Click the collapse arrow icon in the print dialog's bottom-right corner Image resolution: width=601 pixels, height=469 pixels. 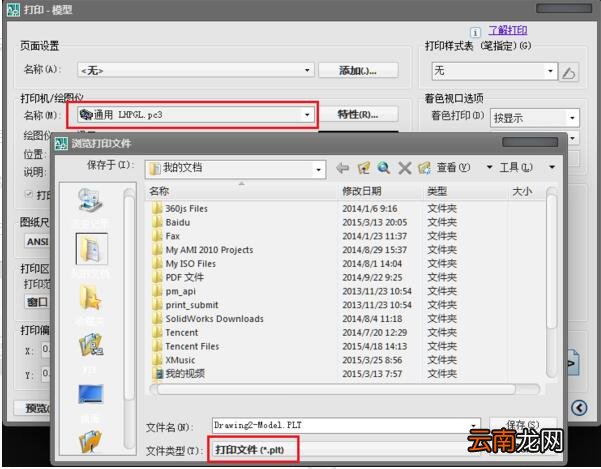[x=579, y=408]
